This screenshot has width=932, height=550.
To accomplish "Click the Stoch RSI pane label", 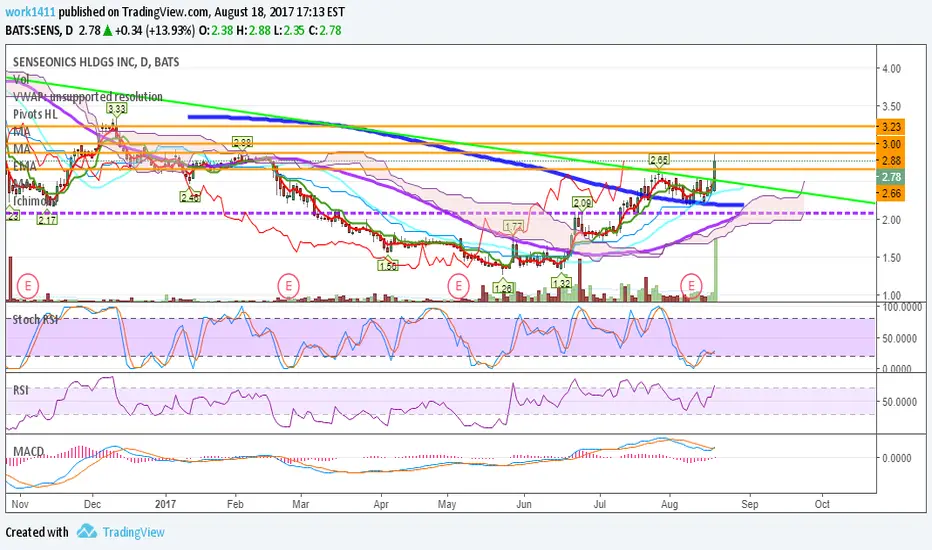I will click(x=36, y=319).
